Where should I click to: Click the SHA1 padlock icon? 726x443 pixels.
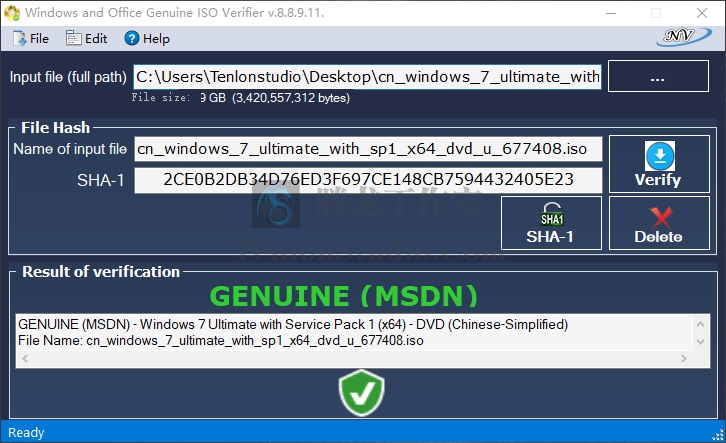point(552,214)
